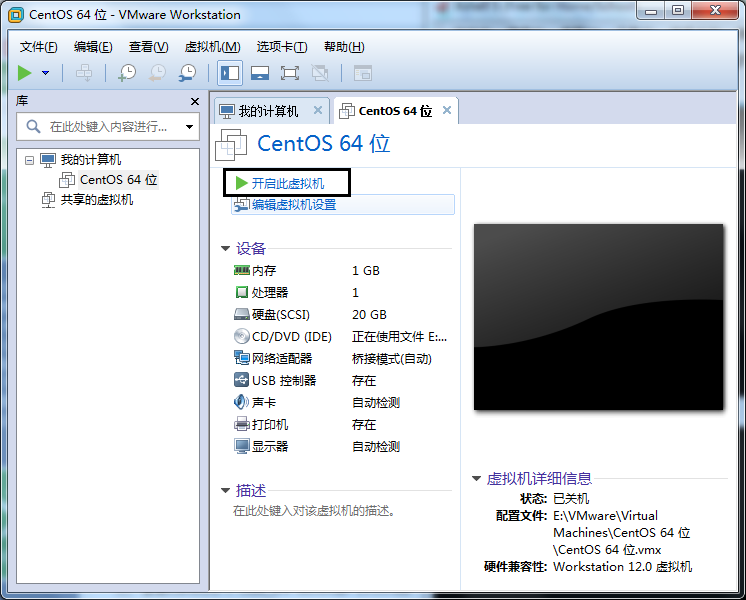
Task: Collapse the 我的计算机 tree node
Action: (x=29, y=160)
